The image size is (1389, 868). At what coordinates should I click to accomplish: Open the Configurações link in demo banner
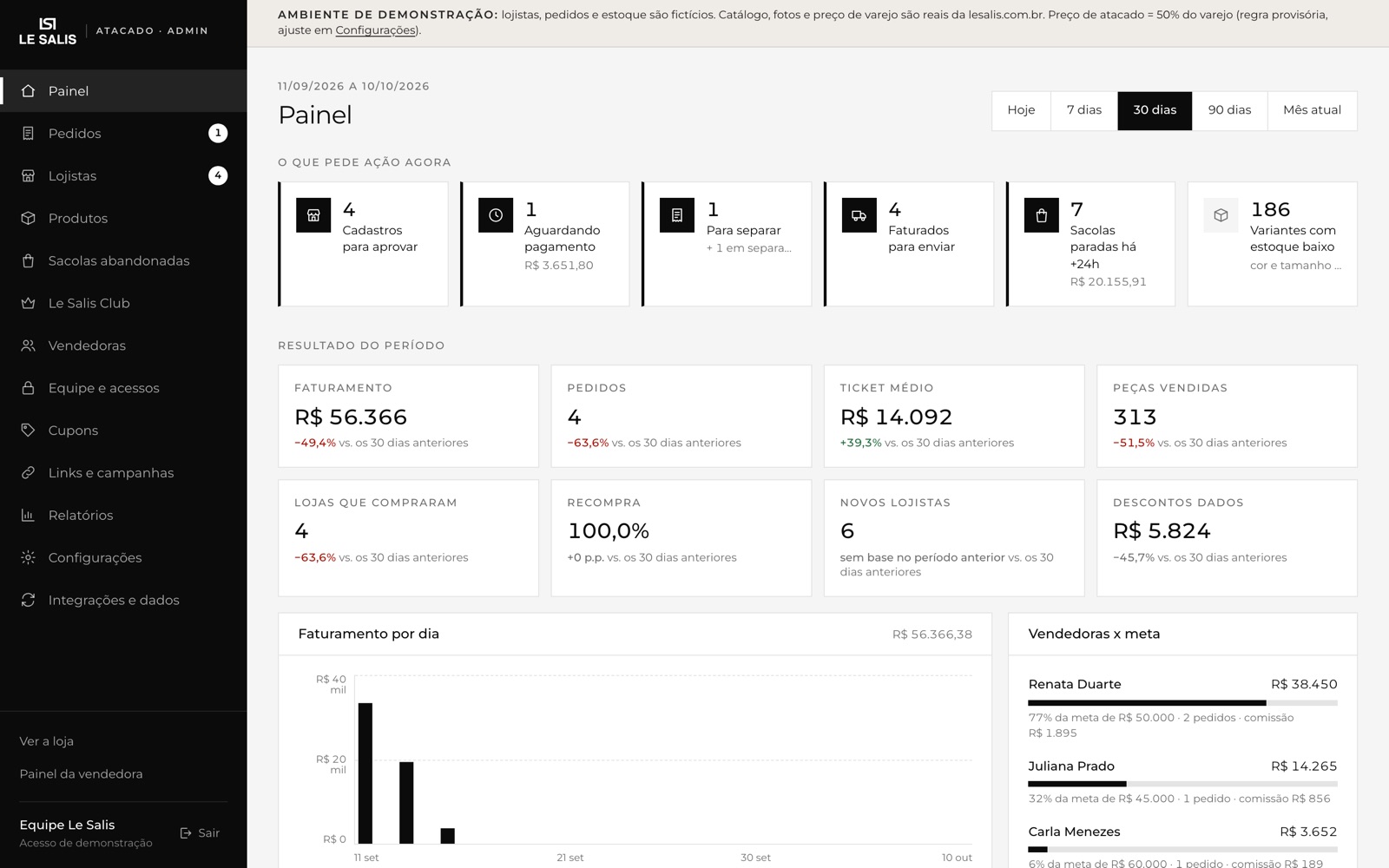[375, 30]
